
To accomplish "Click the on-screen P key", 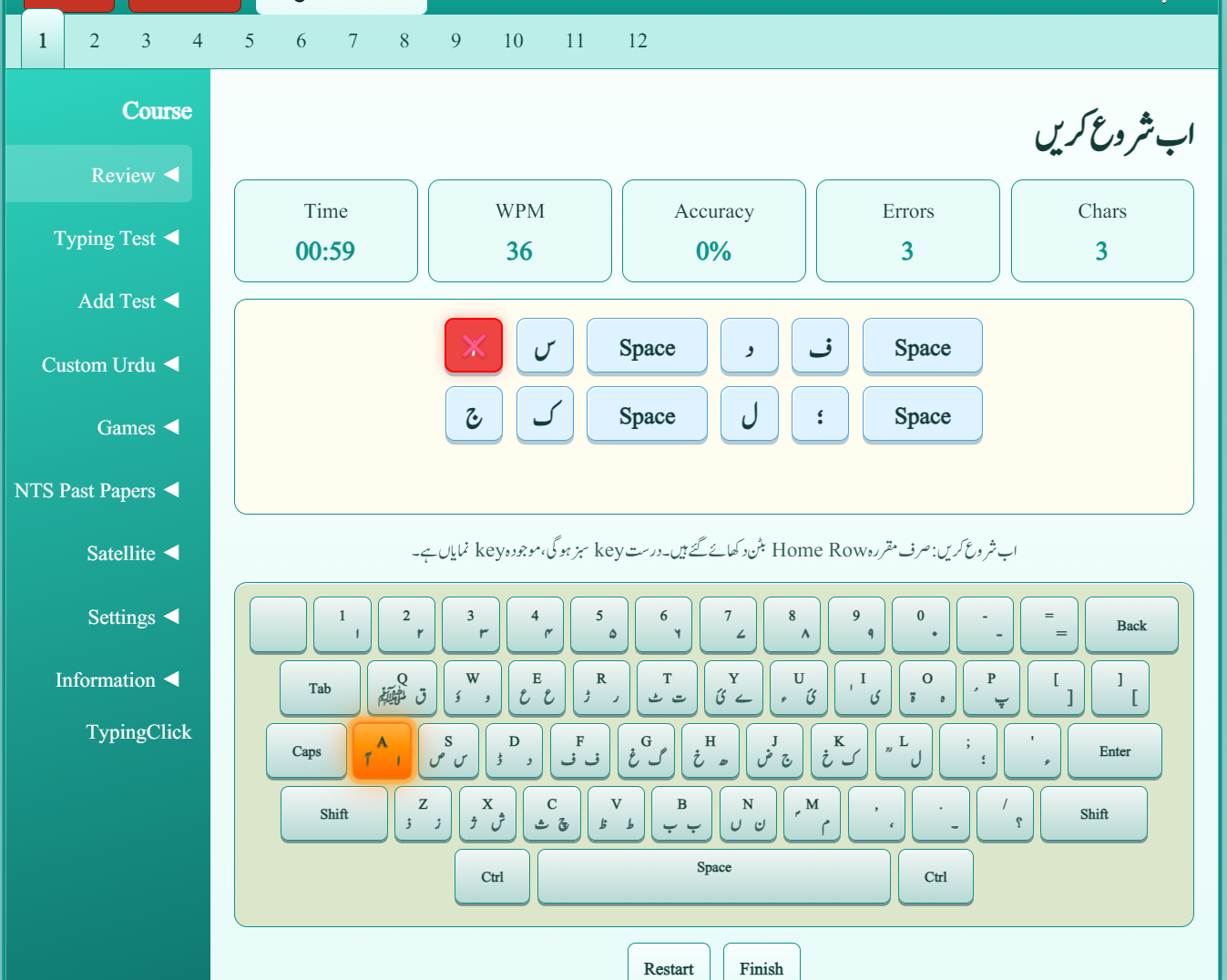I will [x=991, y=688].
